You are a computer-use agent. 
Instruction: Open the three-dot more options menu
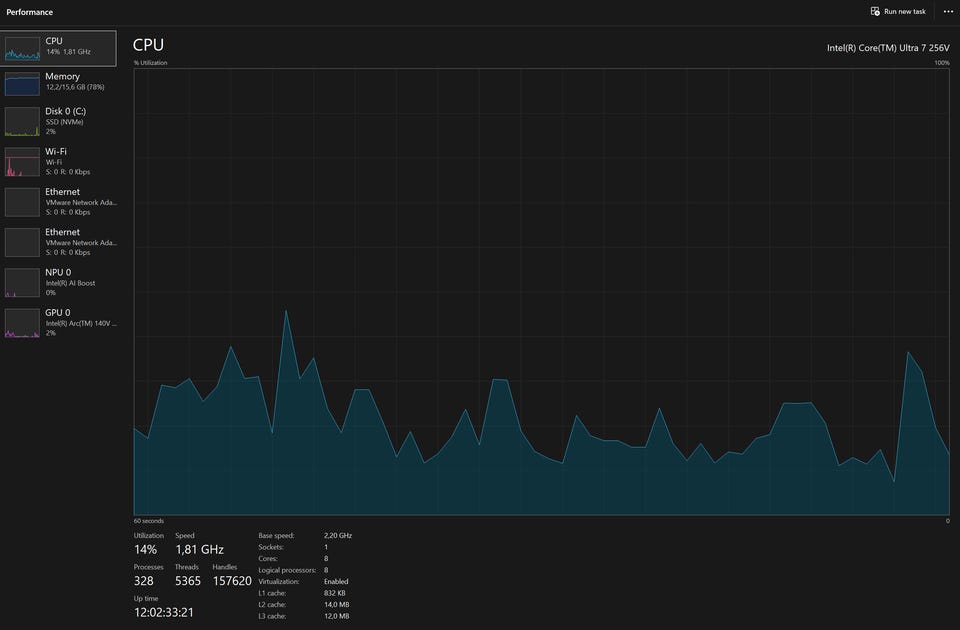click(948, 12)
